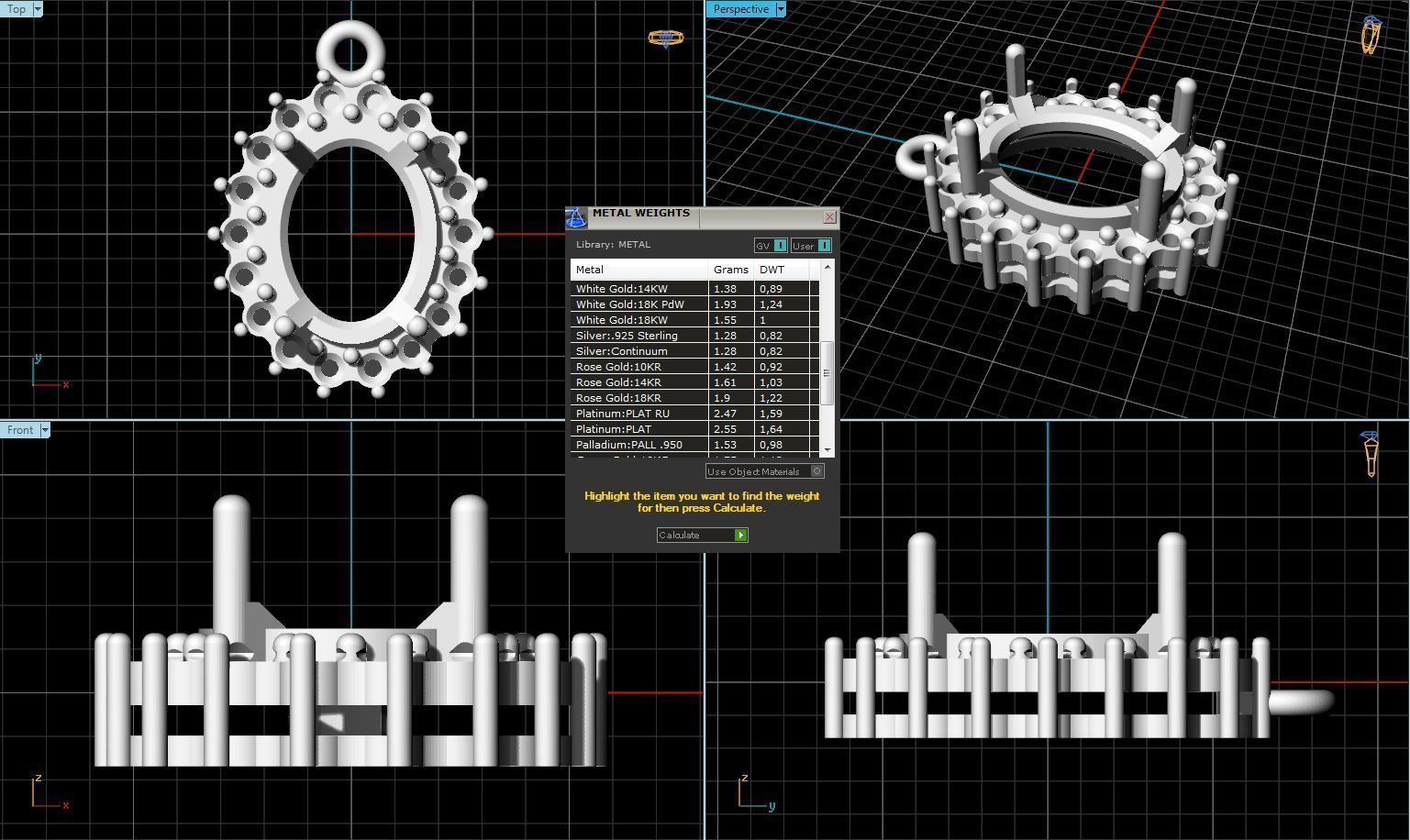Click the Top viewport camera gizmo icon
This screenshot has width=1410, height=840.
665,39
